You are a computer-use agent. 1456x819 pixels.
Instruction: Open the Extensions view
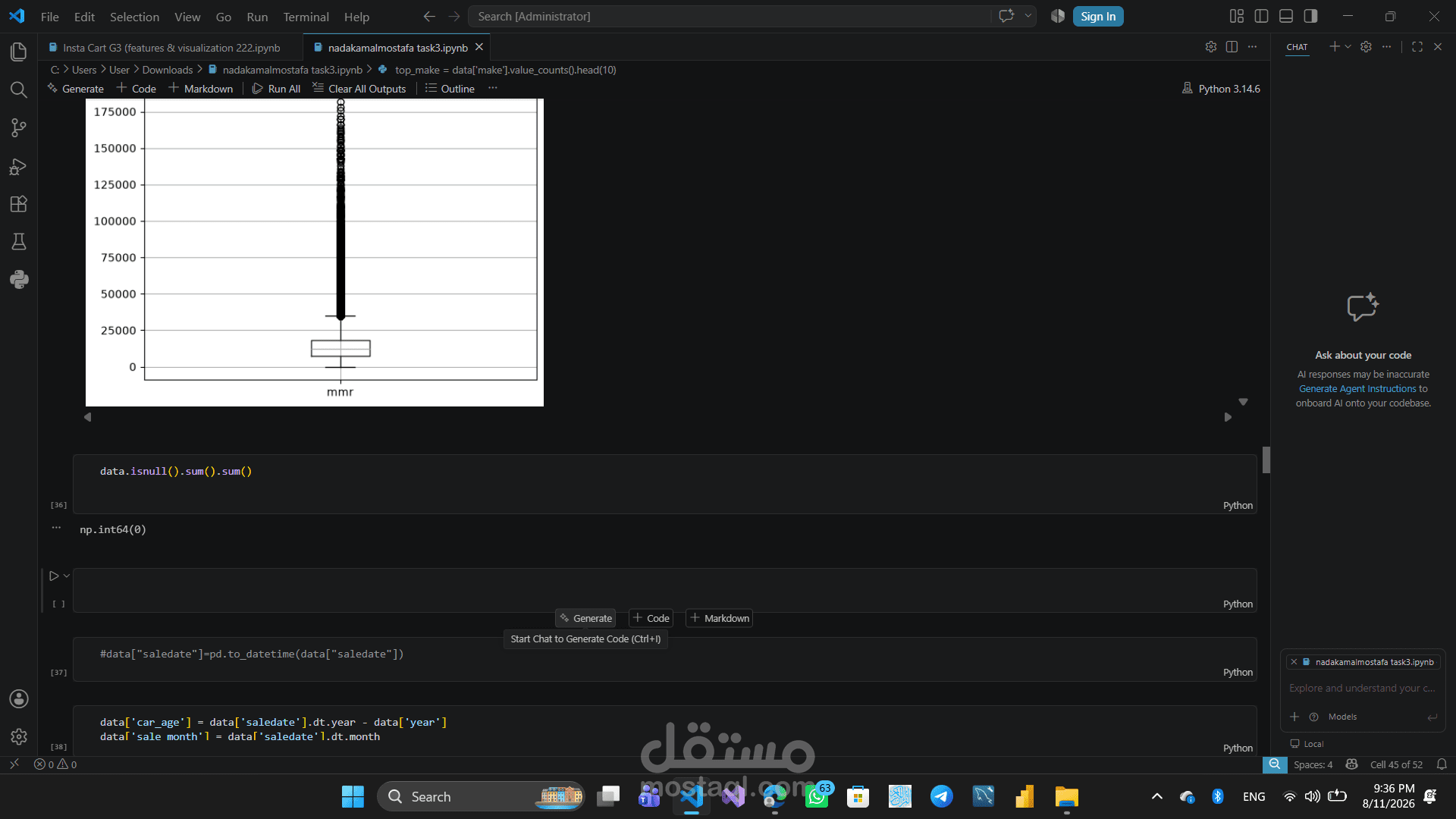[19, 204]
